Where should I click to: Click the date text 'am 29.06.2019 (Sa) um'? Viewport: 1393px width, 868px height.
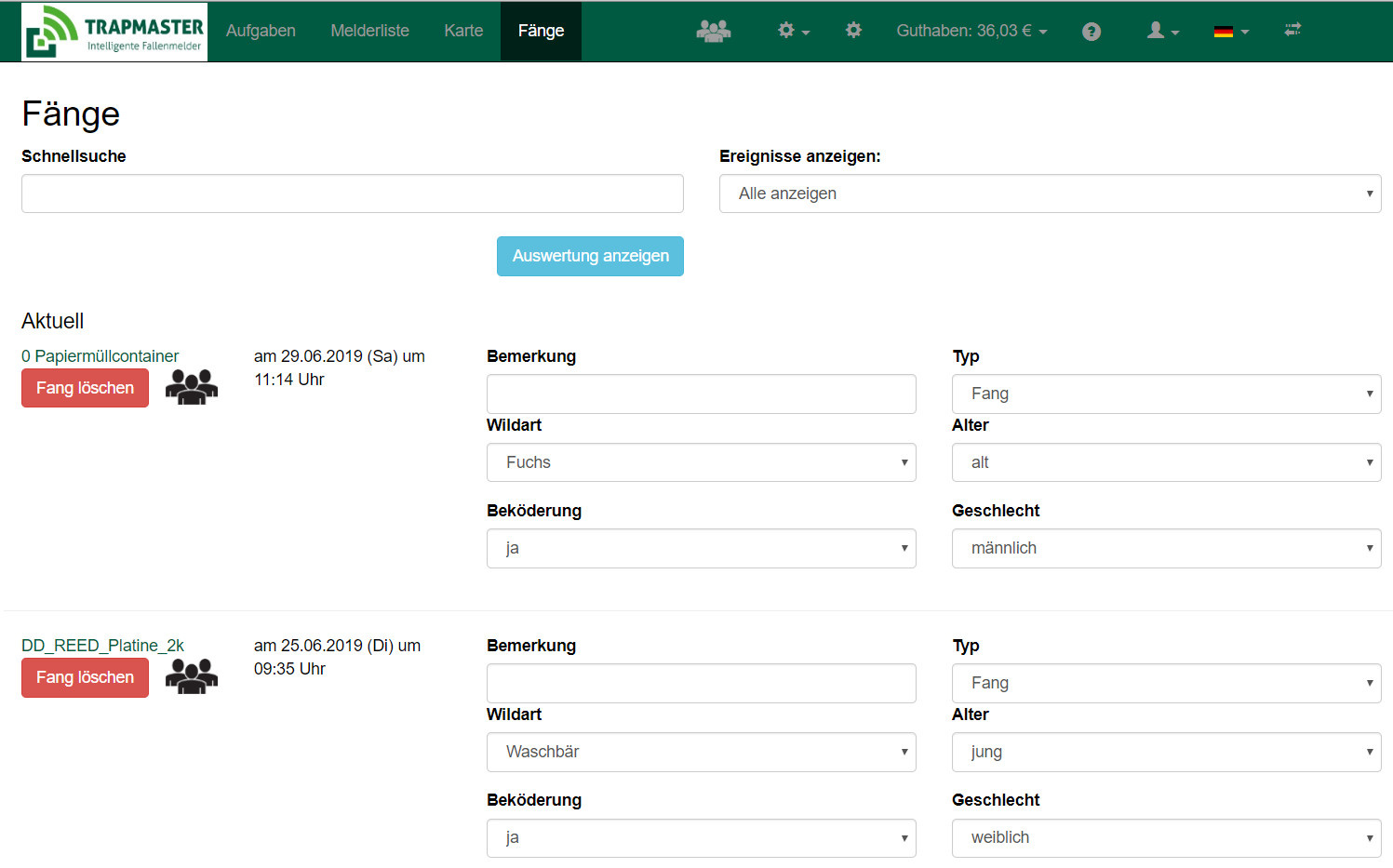pyautogui.click(x=340, y=356)
